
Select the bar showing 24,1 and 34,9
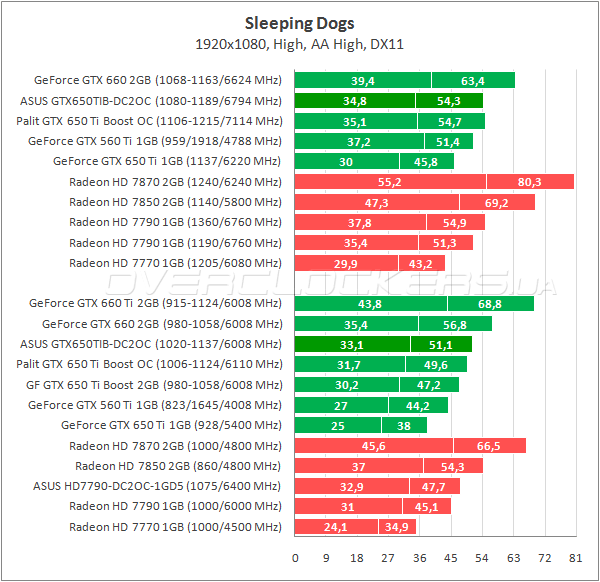[x=355, y=527]
